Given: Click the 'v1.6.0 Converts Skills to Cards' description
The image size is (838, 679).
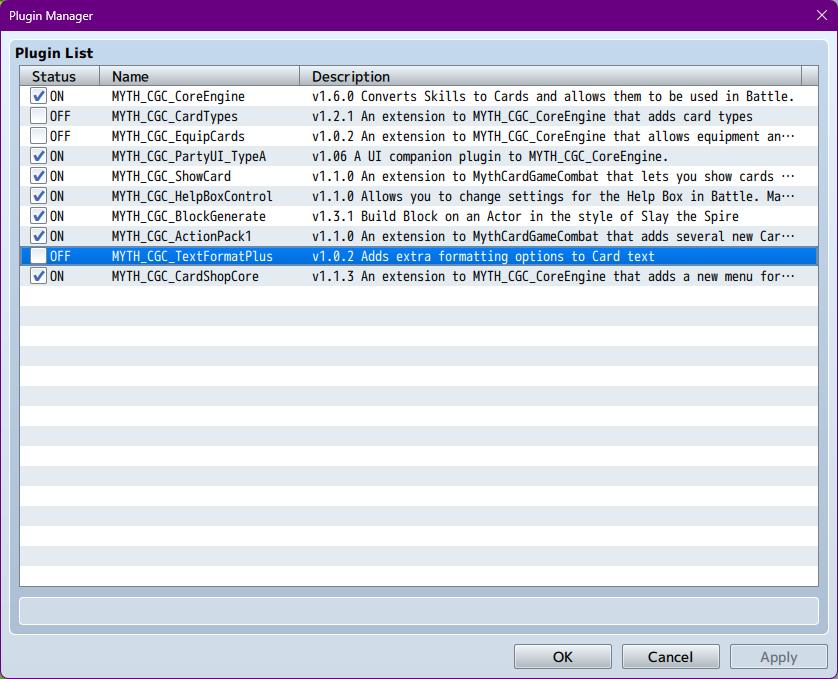Looking at the screenshot, I should pyautogui.click(x=553, y=96).
